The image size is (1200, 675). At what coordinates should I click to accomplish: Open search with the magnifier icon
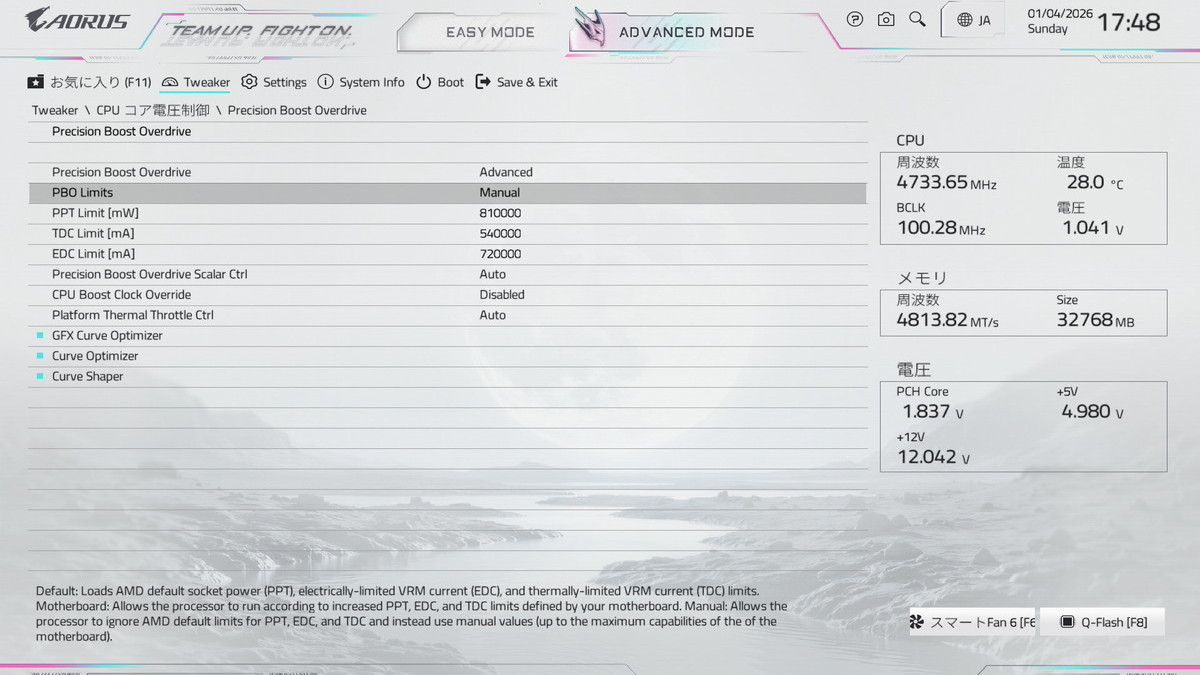(x=917, y=19)
